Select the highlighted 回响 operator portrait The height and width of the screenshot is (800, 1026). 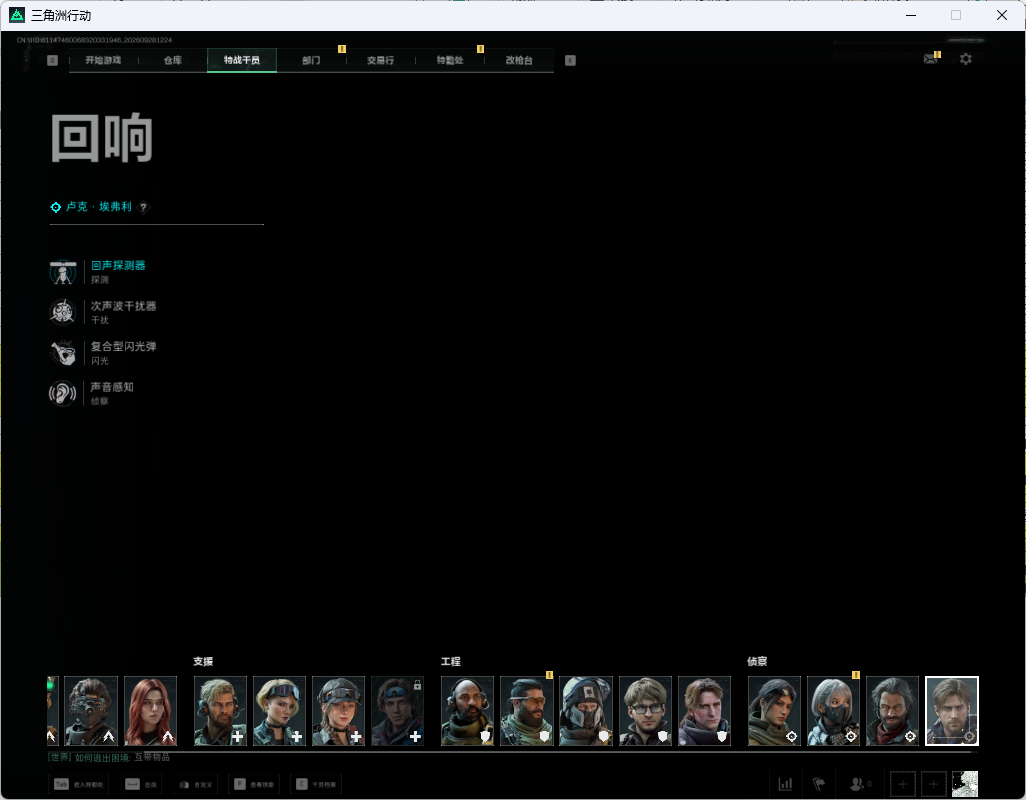(952, 711)
